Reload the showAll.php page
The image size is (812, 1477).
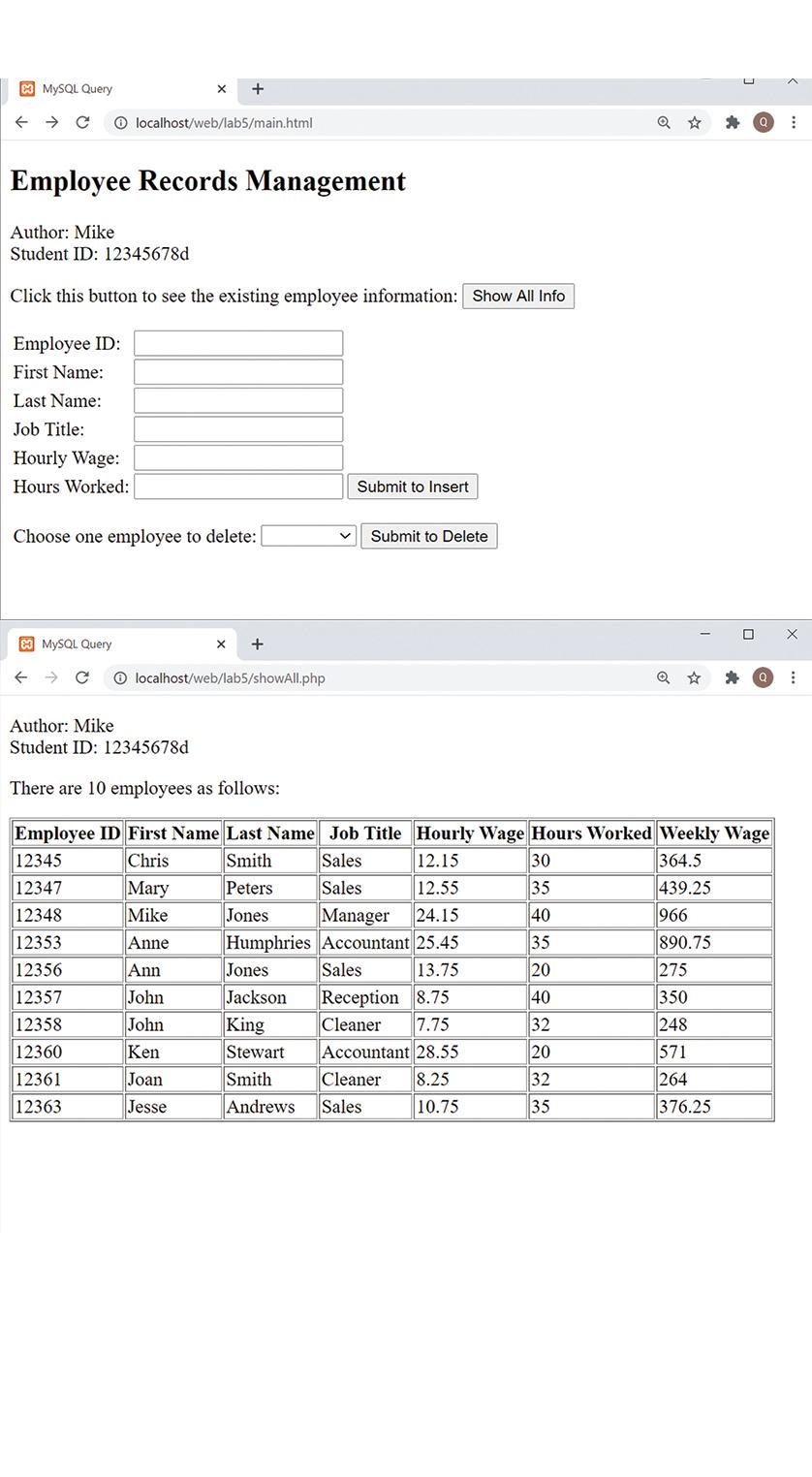(82, 677)
